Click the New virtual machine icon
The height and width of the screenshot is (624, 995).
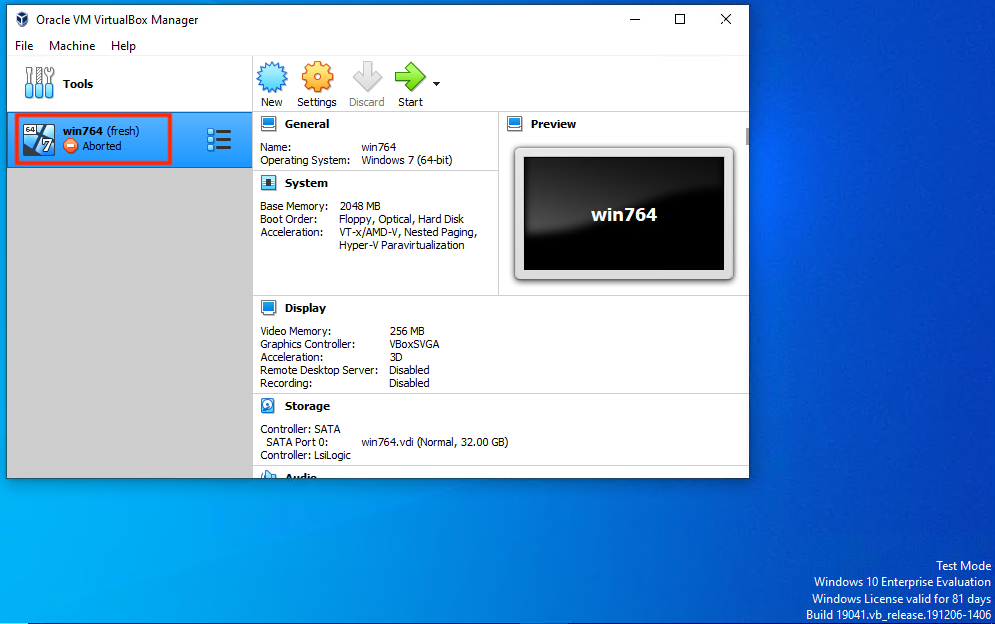click(x=272, y=77)
